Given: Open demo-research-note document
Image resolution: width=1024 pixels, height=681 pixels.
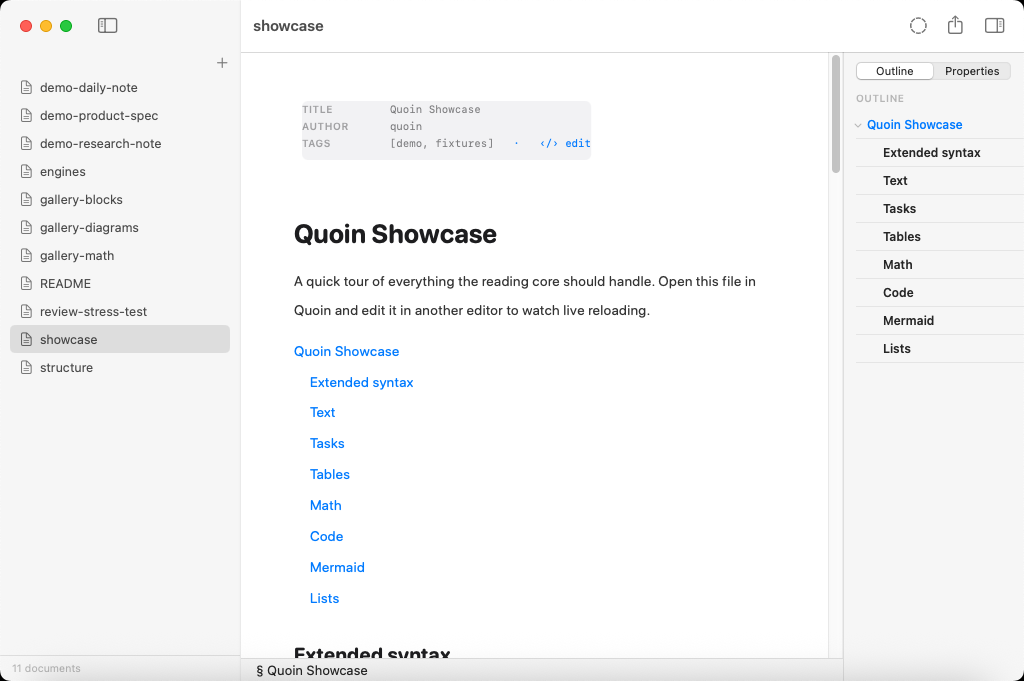Looking at the screenshot, I should [x=120, y=144].
